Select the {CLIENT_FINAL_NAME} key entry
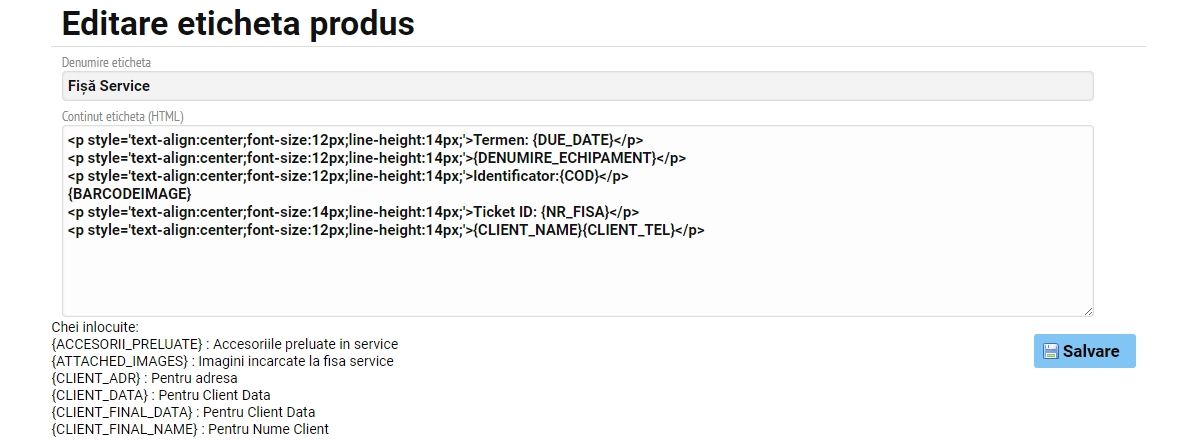Viewport: 1195px width, 440px height. pos(190,429)
